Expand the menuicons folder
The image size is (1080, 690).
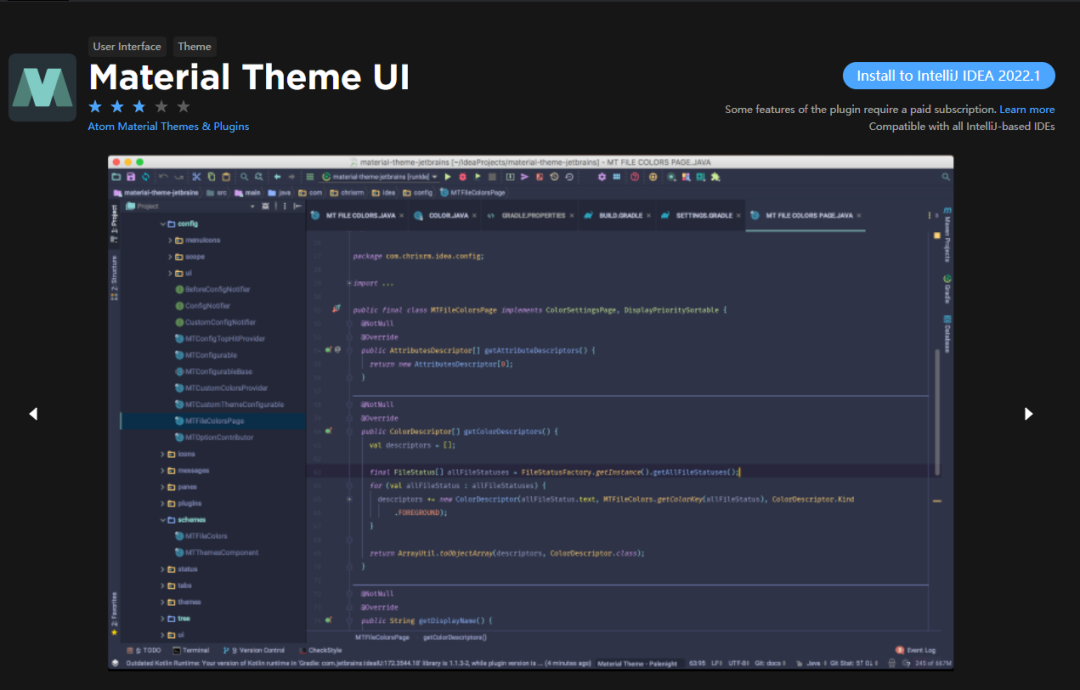170,240
